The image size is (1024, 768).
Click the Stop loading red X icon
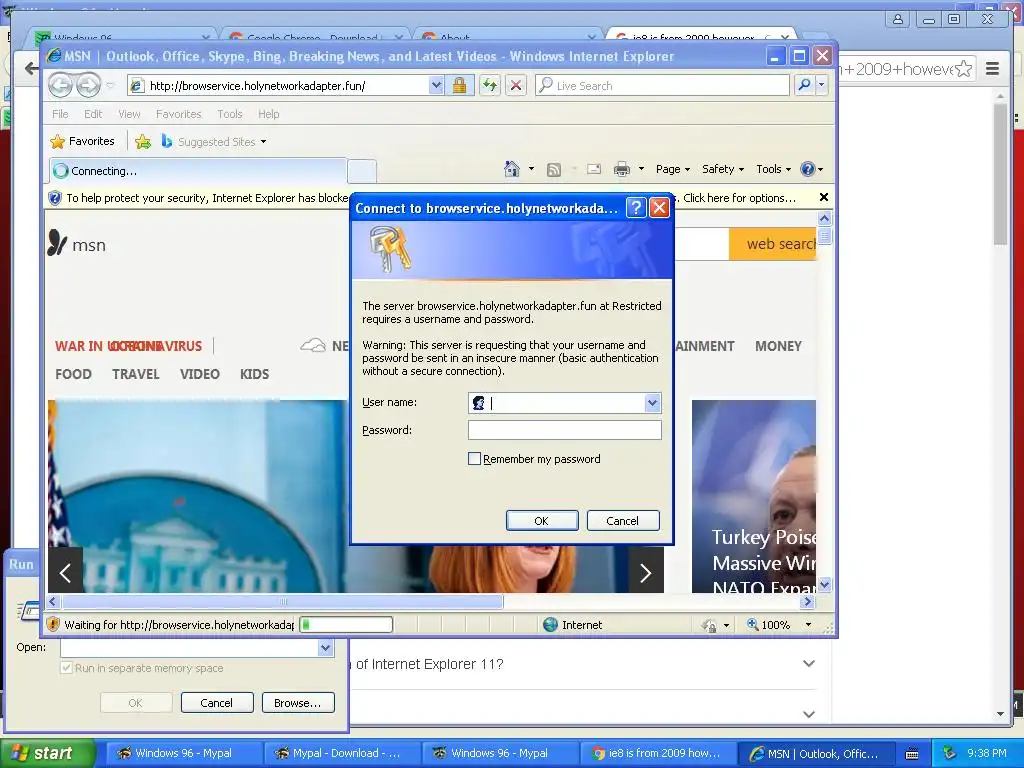click(516, 86)
